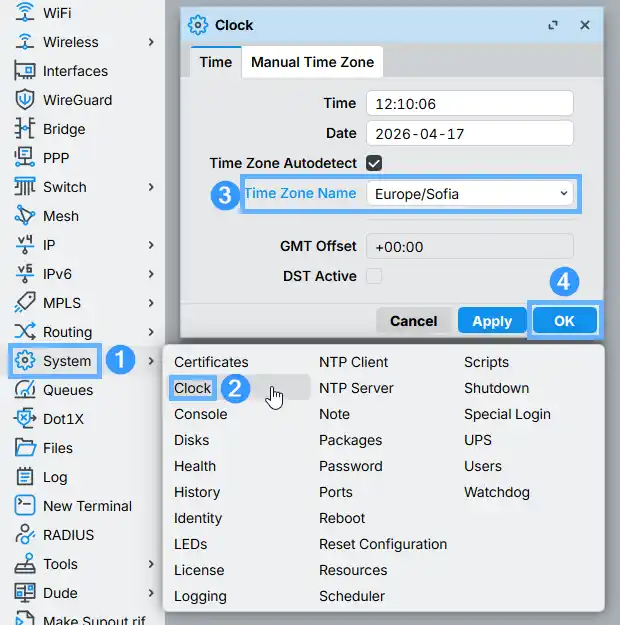The height and width of the screenshot is (625, 620).
Task: Select the Interfaces icon in sidebar
Action: coord(25,71)
